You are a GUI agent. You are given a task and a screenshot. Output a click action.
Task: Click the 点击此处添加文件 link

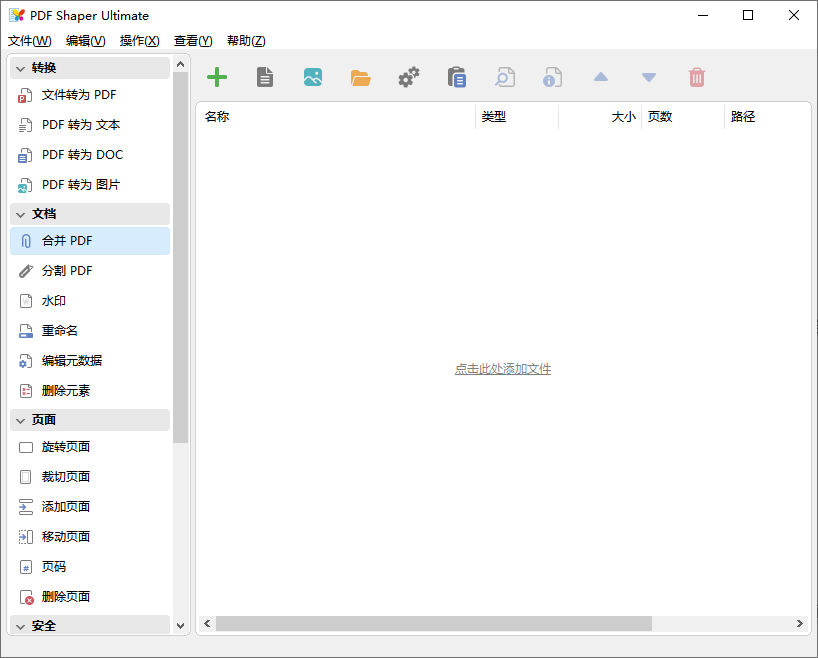click(x=502, y=368)
